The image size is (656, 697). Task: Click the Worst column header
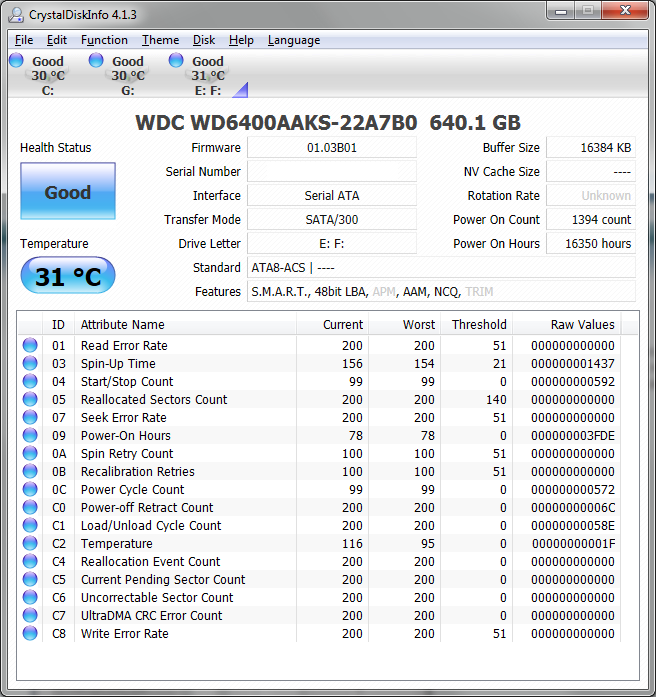pos(404,324)
